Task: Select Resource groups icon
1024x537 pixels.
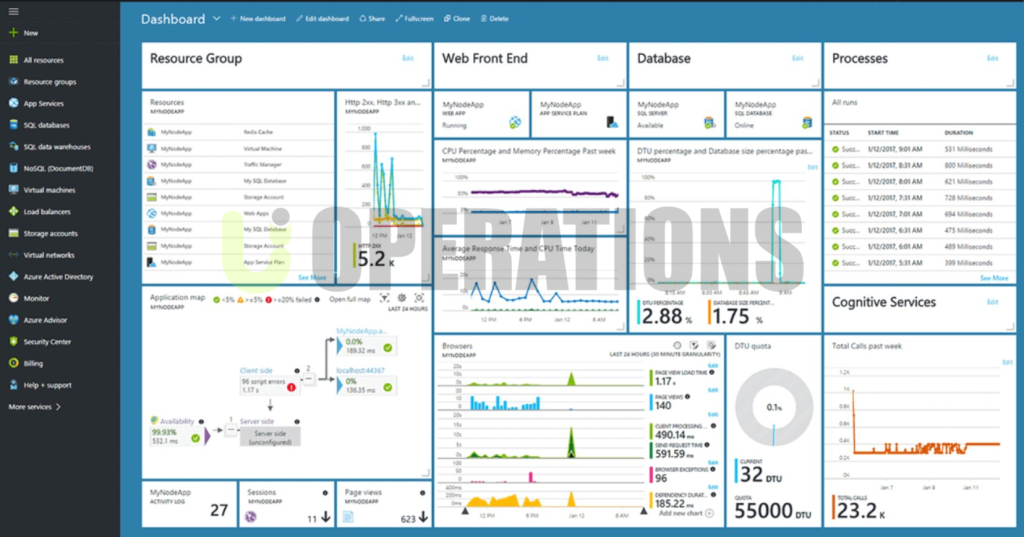Action: (13, 82)
